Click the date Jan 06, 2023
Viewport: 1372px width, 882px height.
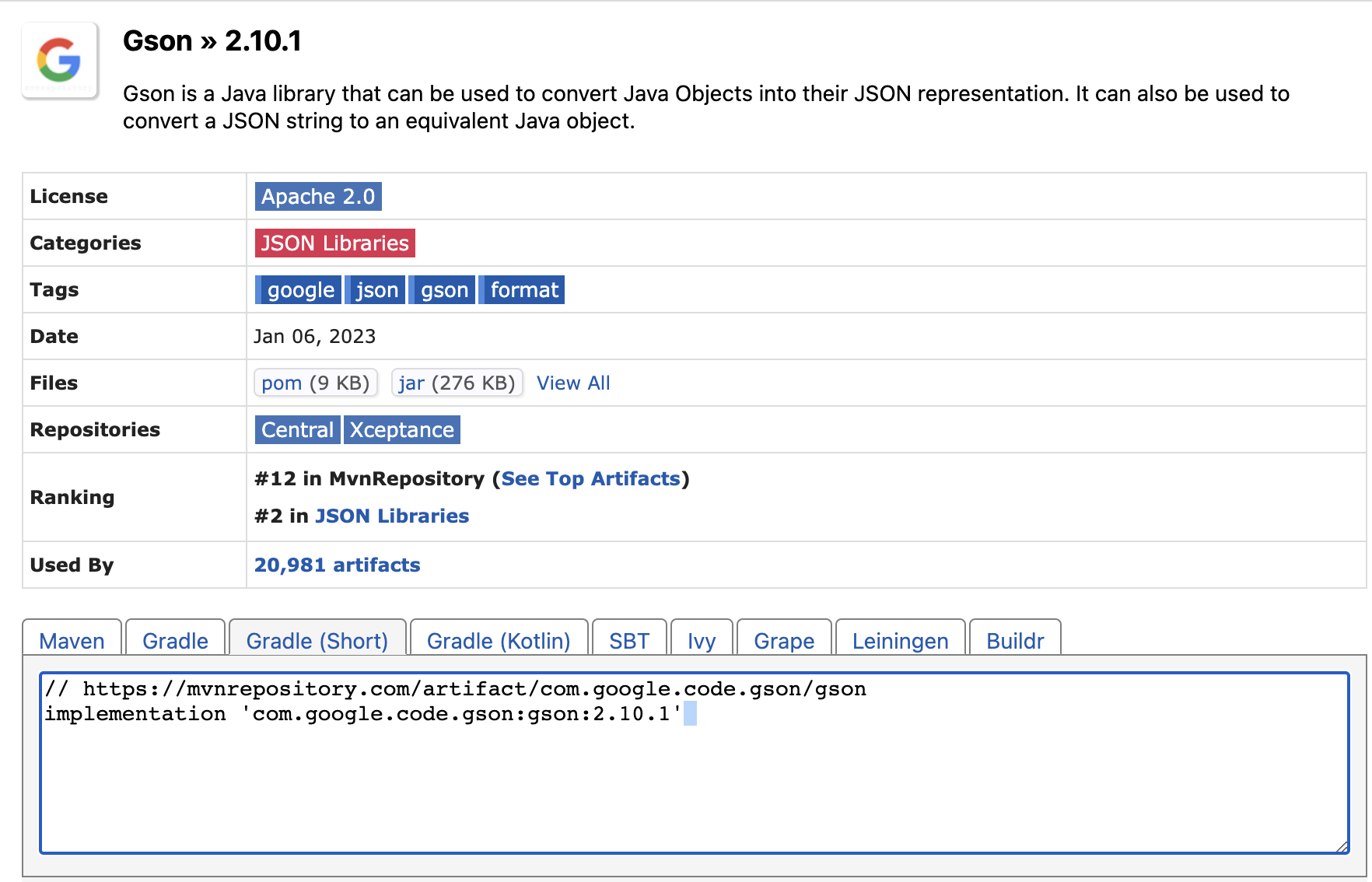coord(315,336)
